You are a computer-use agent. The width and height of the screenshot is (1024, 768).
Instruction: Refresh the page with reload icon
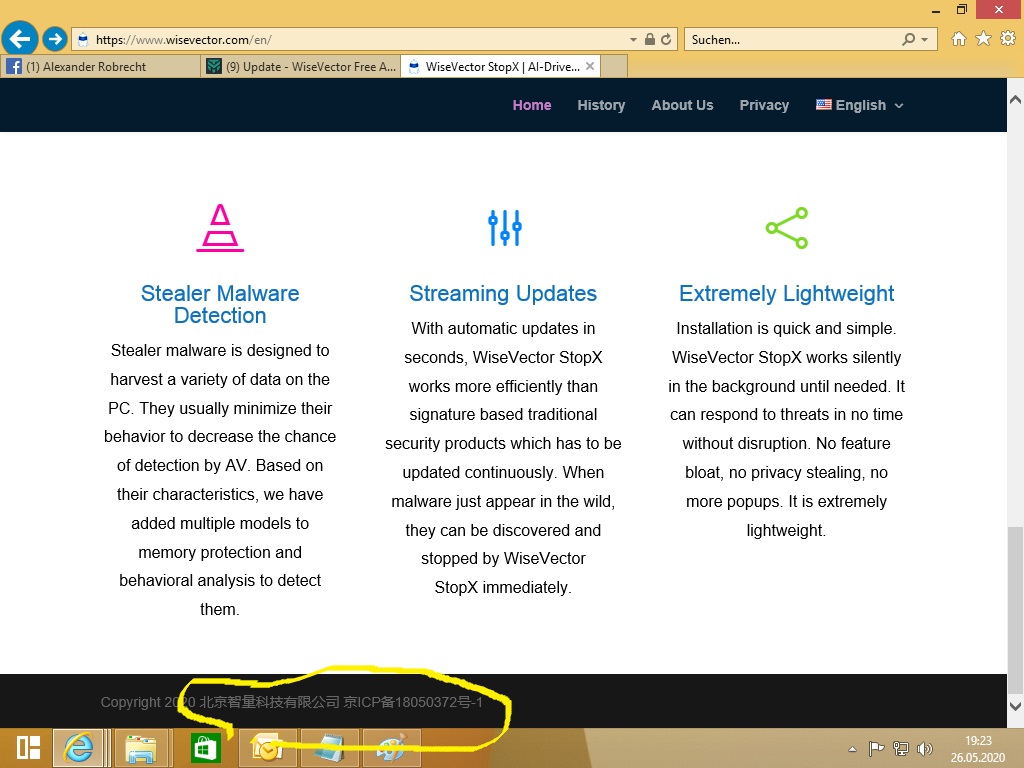[x=666, y=39]
